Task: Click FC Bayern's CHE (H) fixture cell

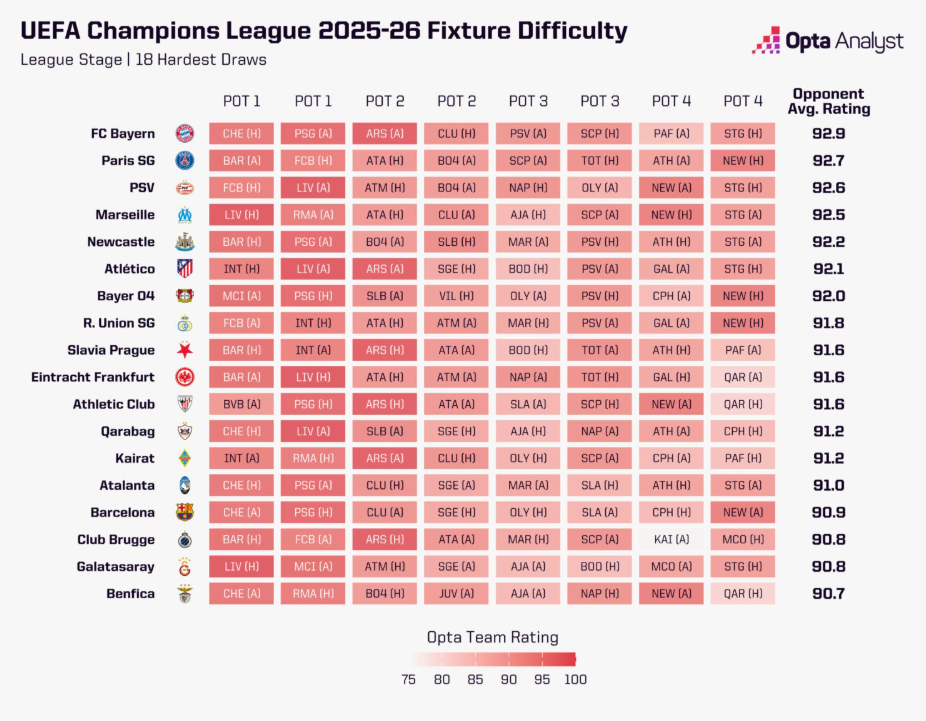Action: click(x=241, y=133)
